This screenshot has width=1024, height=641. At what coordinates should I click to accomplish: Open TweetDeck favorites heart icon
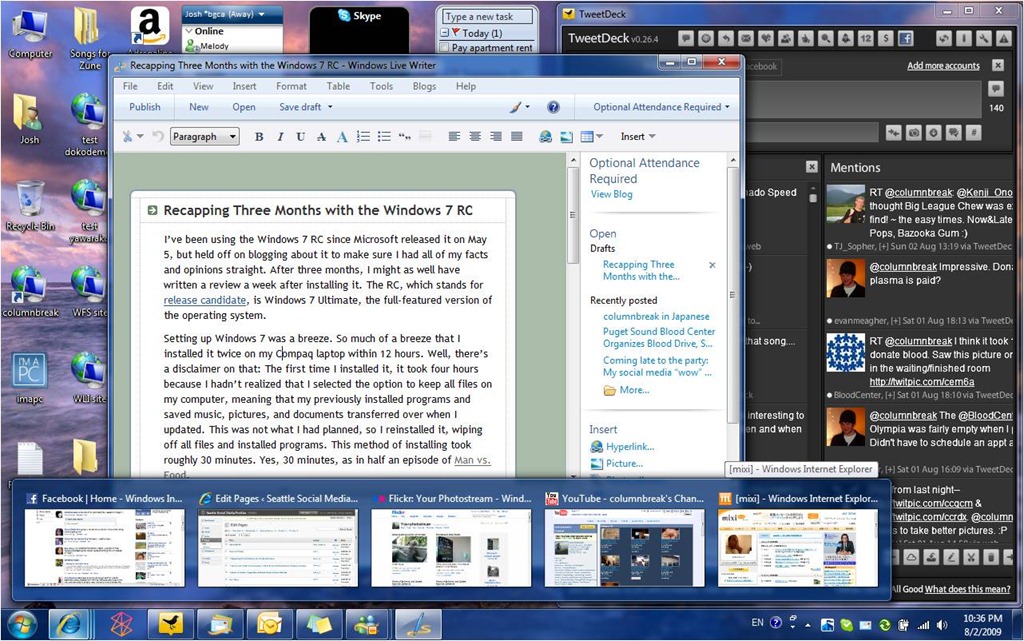click(x=766, y=39)
